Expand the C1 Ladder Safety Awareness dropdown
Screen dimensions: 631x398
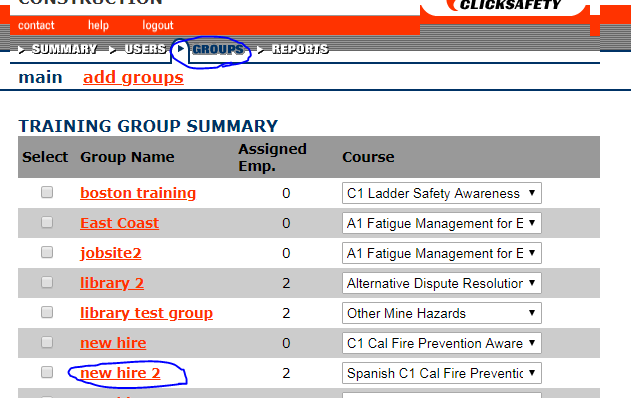pos(442,193)
